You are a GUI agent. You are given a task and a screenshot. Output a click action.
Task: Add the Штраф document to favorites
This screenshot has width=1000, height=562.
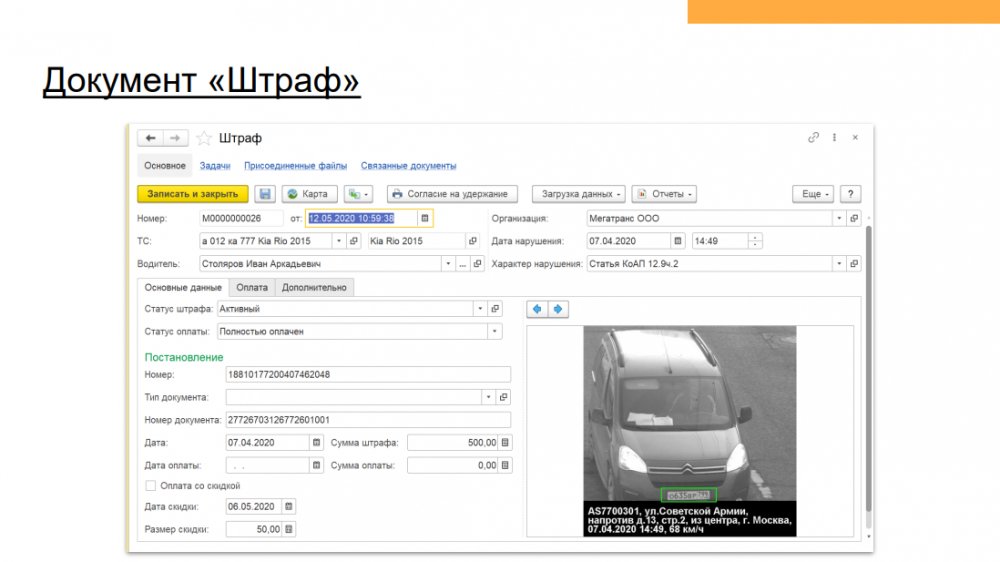(204, 138)
